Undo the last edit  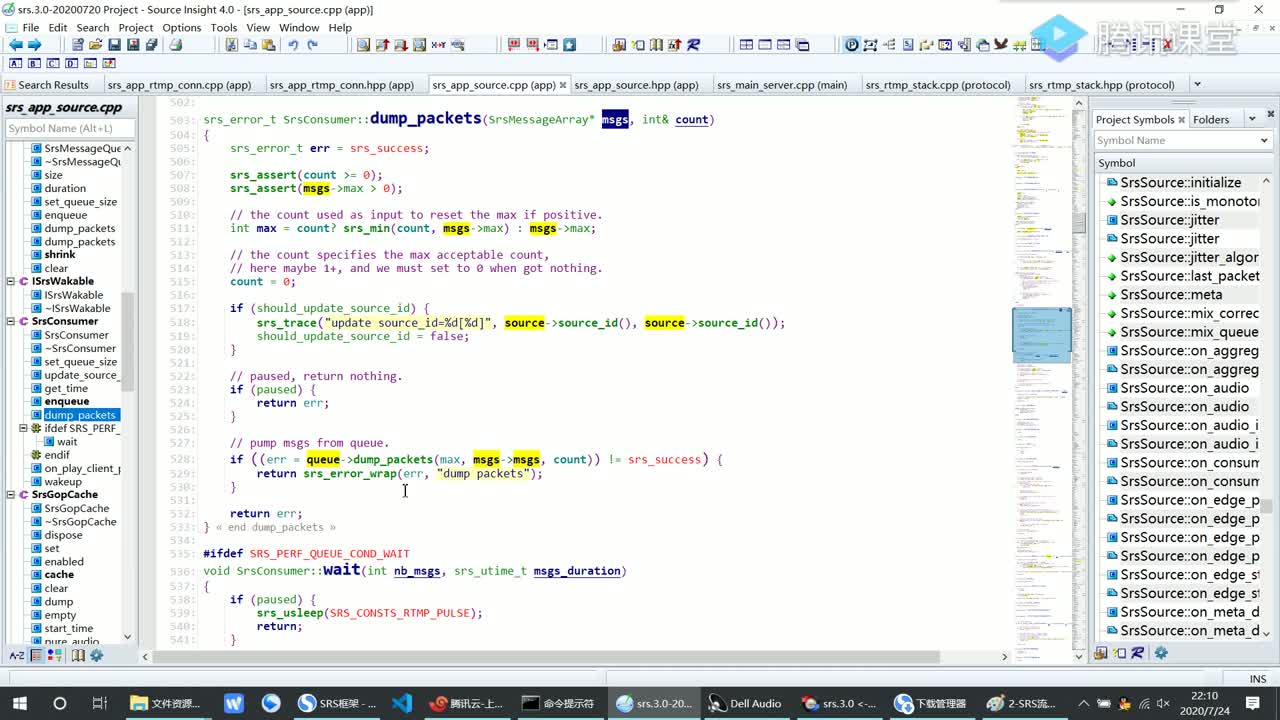(293, 45)
